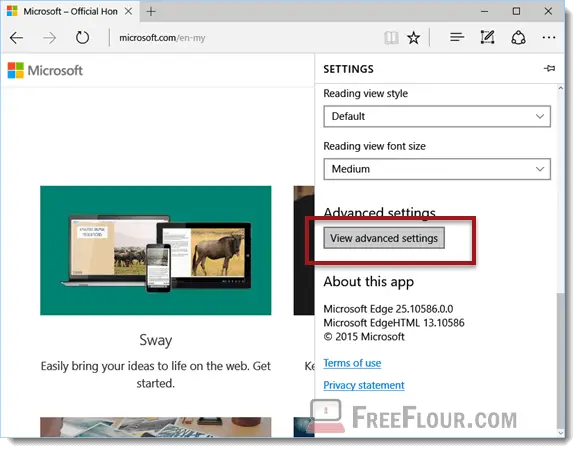Click the Microsoft EdgeHTML 13.10586 text
Image resolution: width=580 pixels, height=453 pixels.
point(394,322)
